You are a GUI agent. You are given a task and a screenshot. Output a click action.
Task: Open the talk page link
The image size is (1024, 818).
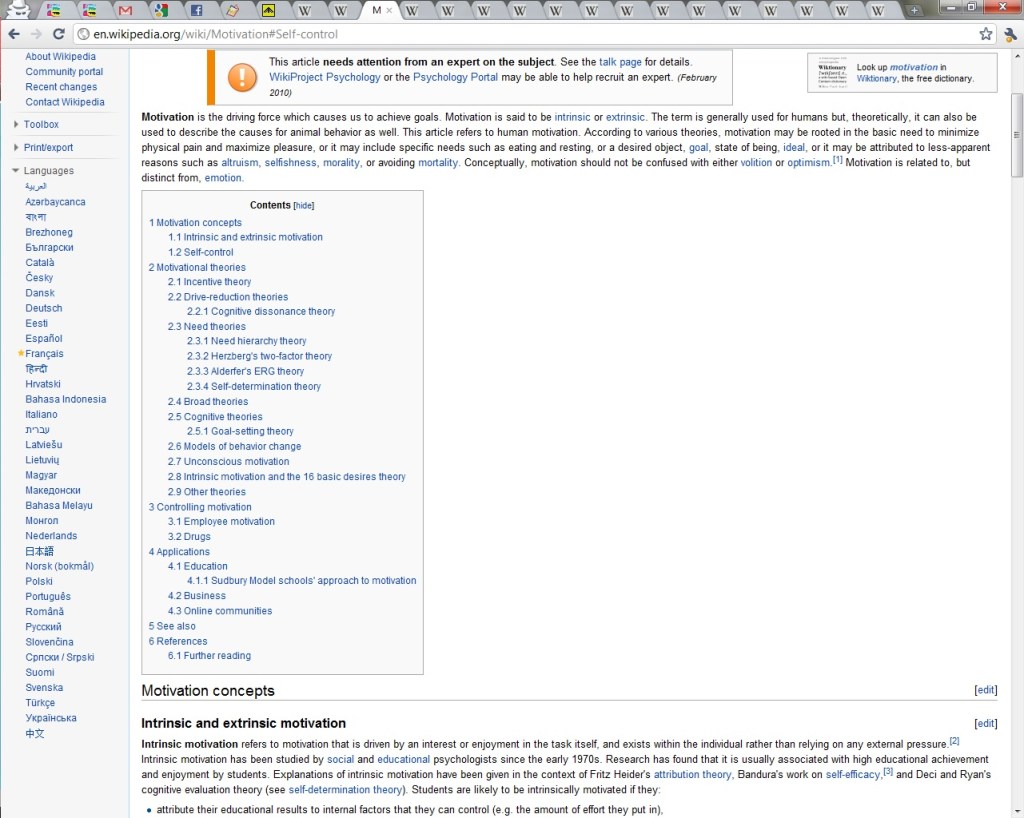click(x=620, y=62)
